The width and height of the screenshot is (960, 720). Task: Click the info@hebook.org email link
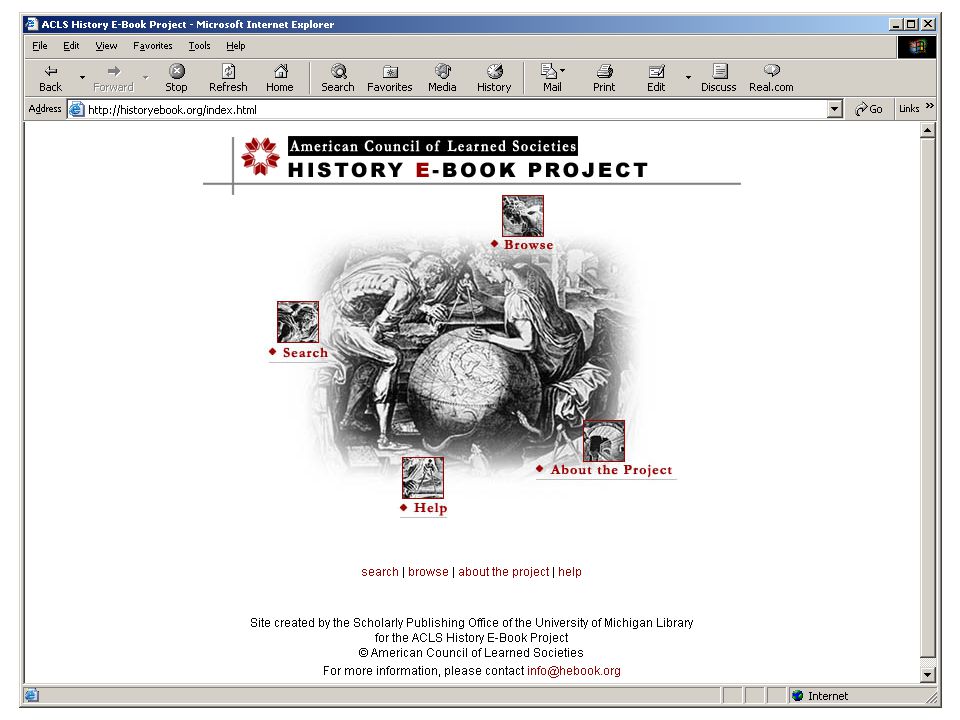(574, 671)
